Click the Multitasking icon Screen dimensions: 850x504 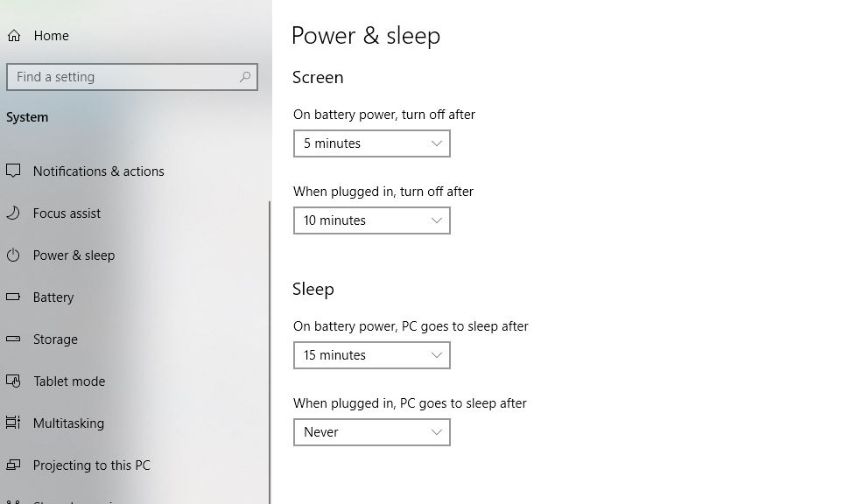(x=13, y=423)
